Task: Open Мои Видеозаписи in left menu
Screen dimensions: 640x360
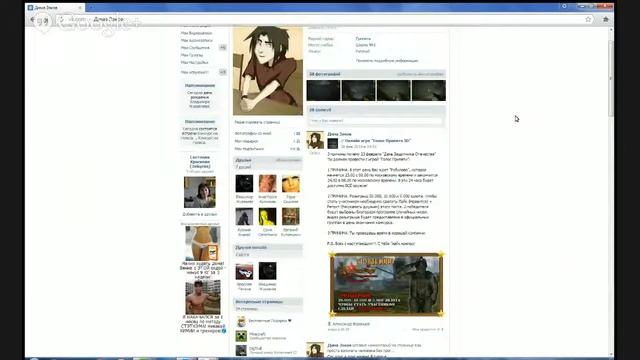Action: pyautogui.click(x=196, y=33)
